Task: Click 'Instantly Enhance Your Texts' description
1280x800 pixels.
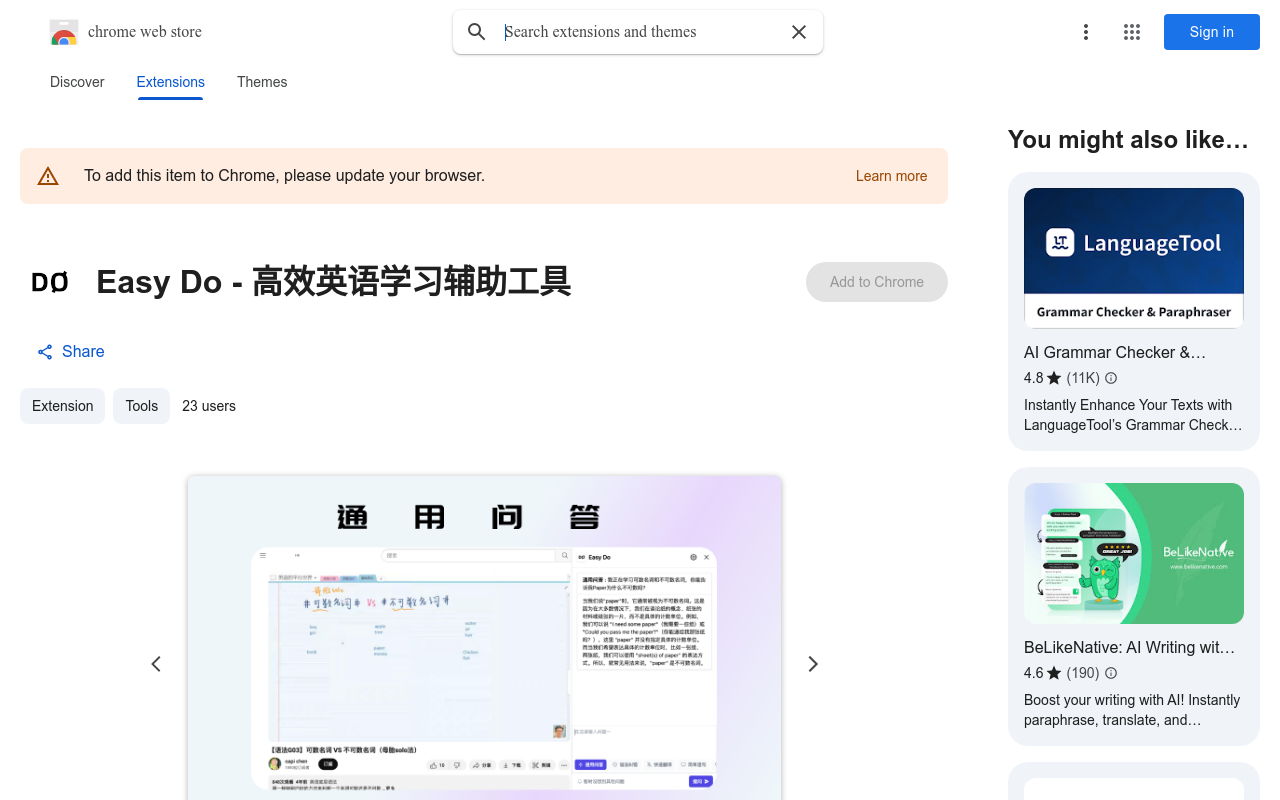Action: click(x=1133, y=415)
